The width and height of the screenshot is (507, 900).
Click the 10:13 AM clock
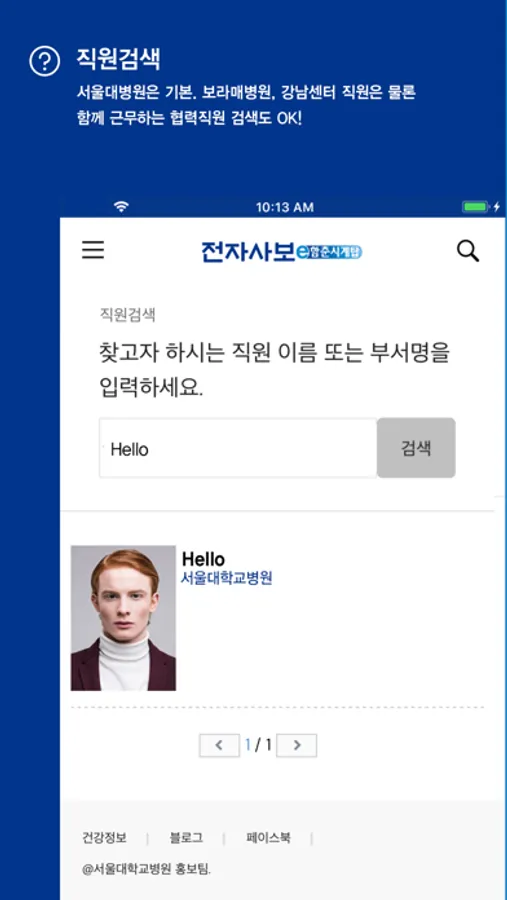pos(285,207)
